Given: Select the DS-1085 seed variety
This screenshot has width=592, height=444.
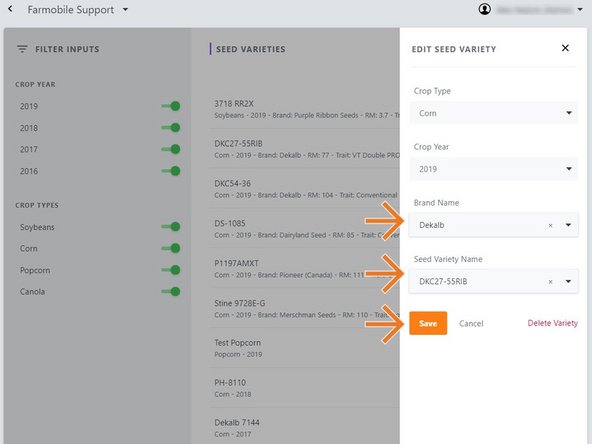Looking at the screenshot, I should (x=304, y=229).
